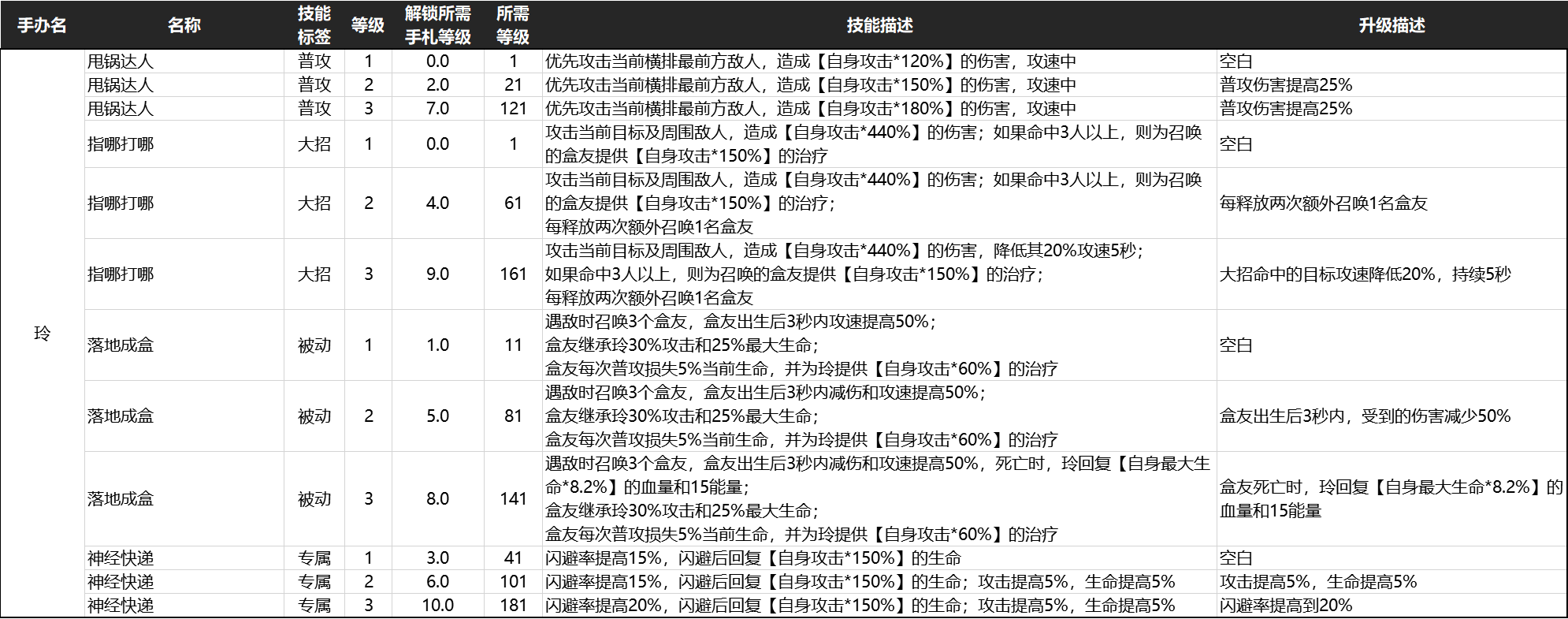
Task: Click the required level "141" cell
Action: point(513,499)
